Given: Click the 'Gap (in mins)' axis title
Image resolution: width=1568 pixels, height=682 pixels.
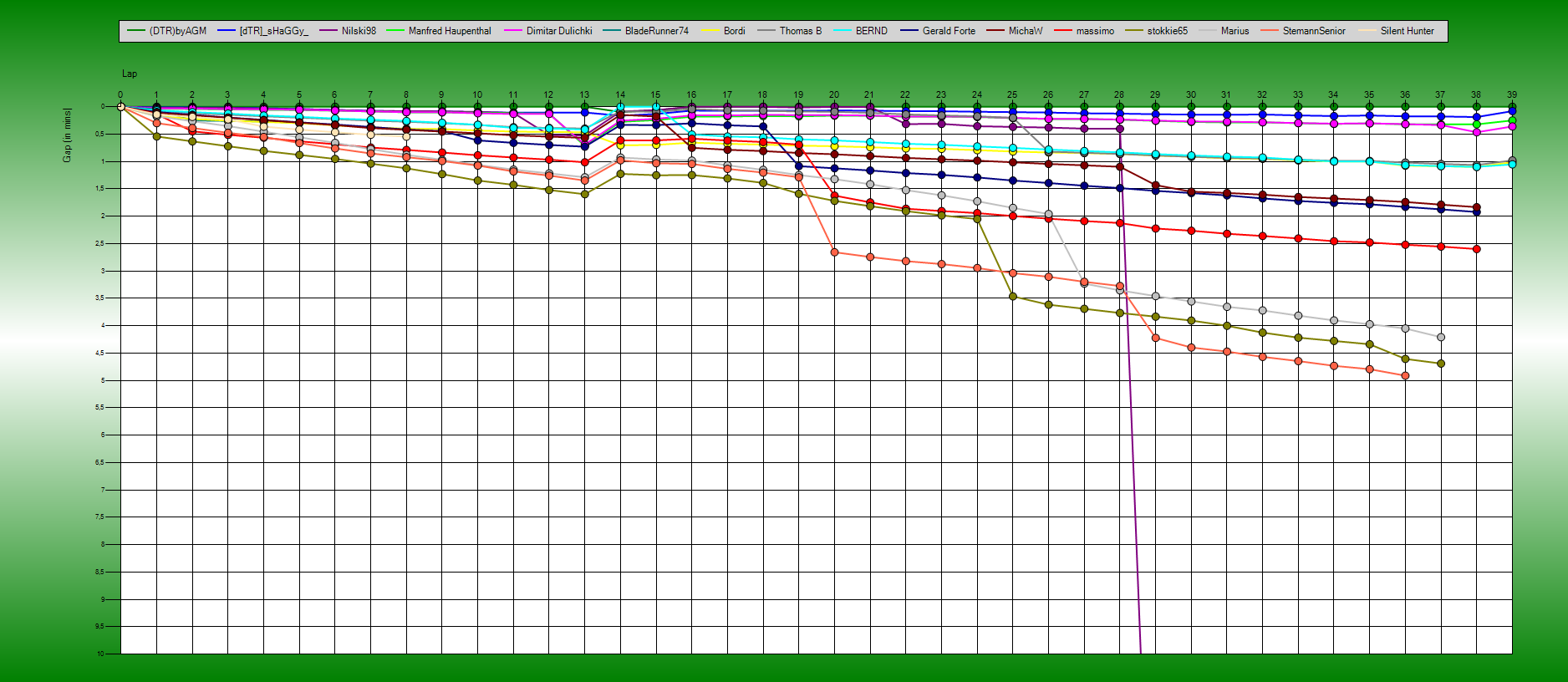Looking at the screenshot, I should 67,135.
